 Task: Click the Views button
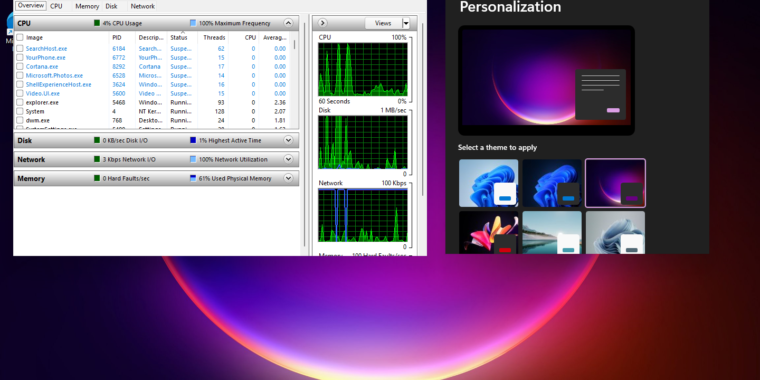coord(383,23)
